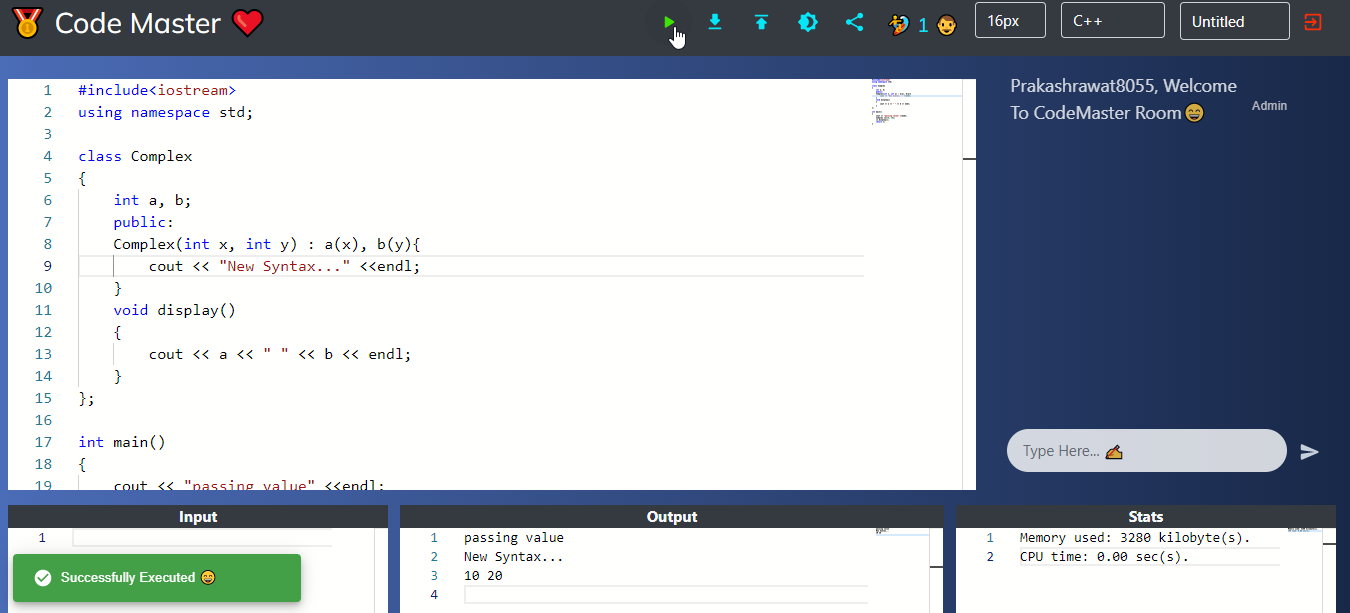Click the Stats panel header
The height and width of the screenshot is (613, 1350).
coord(1145,516)
